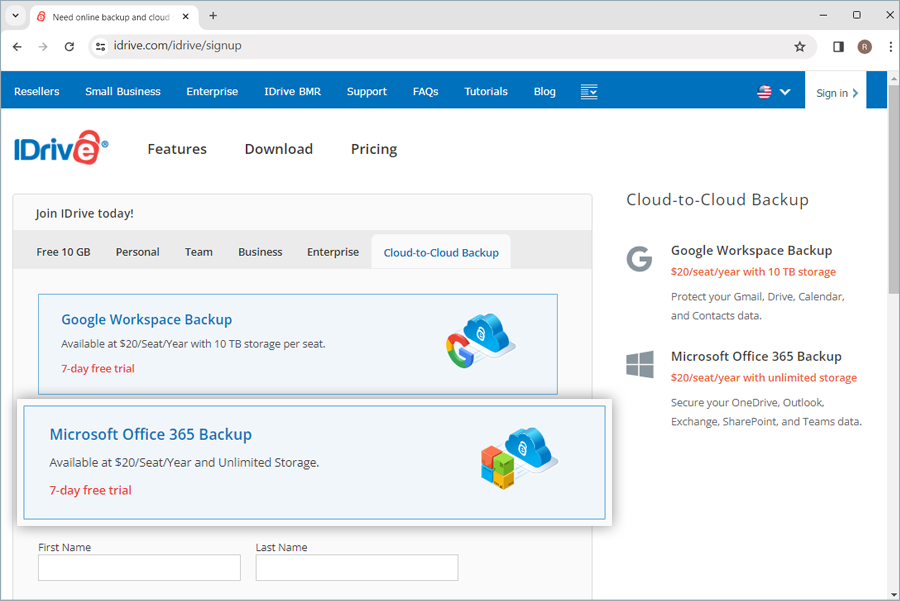900x601 pixels.
Task: Open the tab search dropdown arrow
Action: coord(15,16)
